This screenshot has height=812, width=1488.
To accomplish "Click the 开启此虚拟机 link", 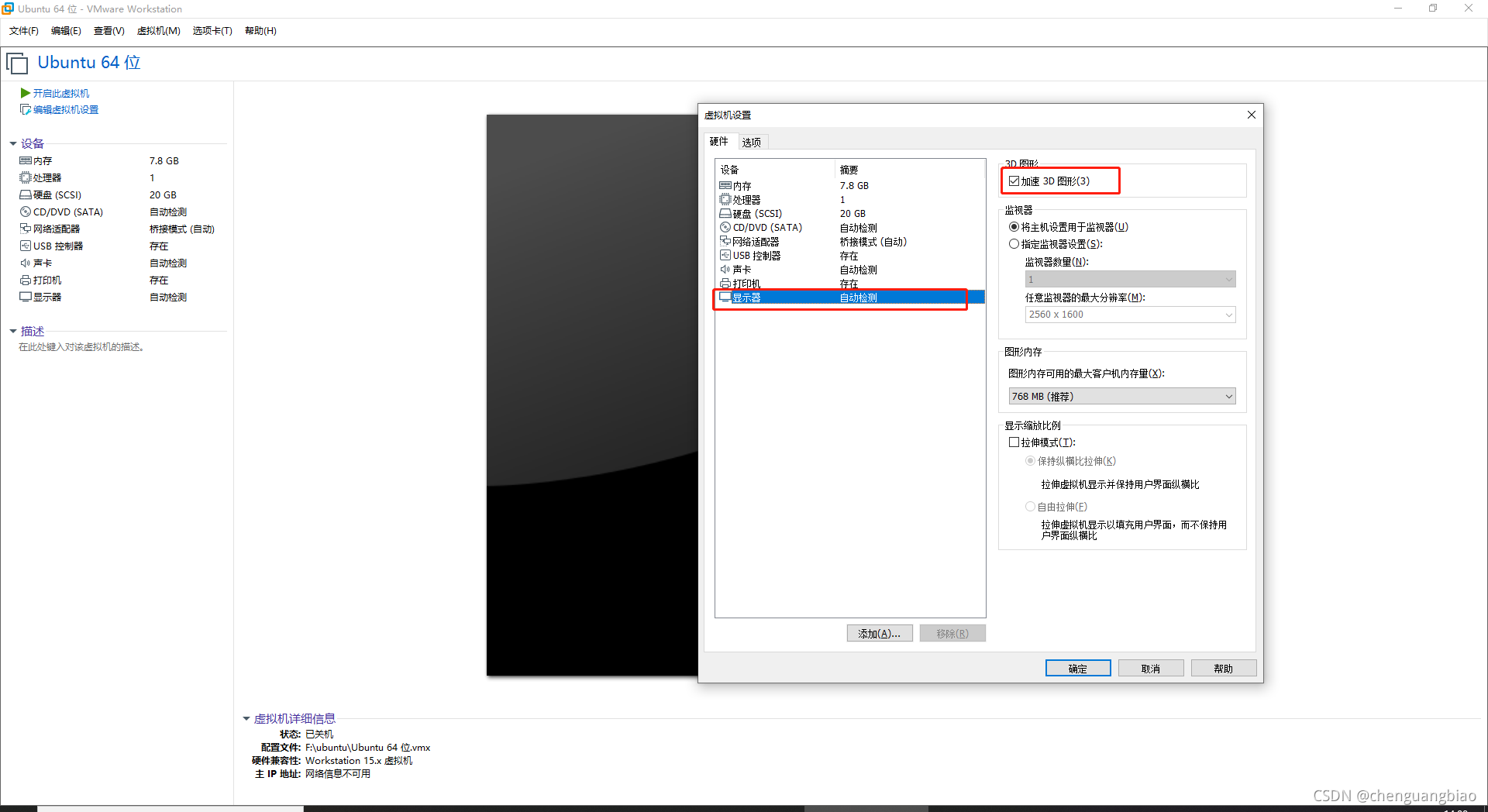I will coord(60,93).
